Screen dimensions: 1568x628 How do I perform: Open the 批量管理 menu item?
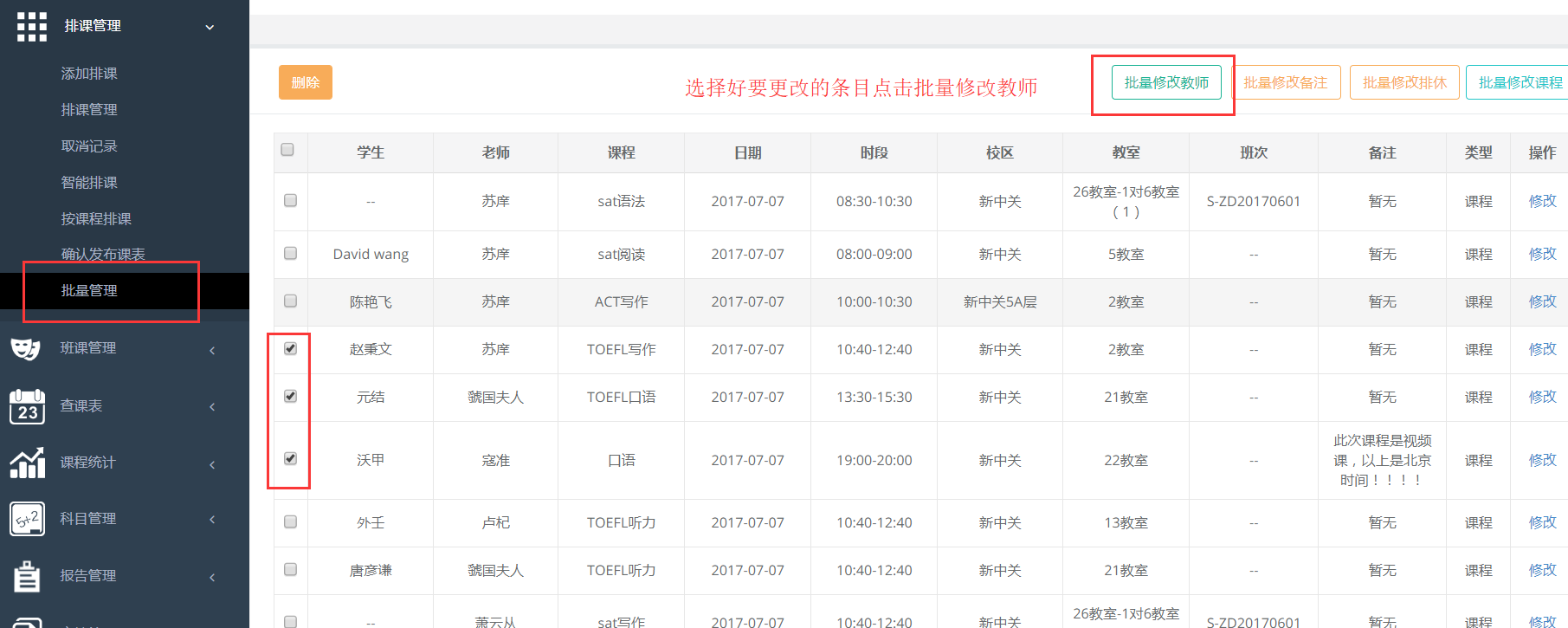tap(89, 291)
